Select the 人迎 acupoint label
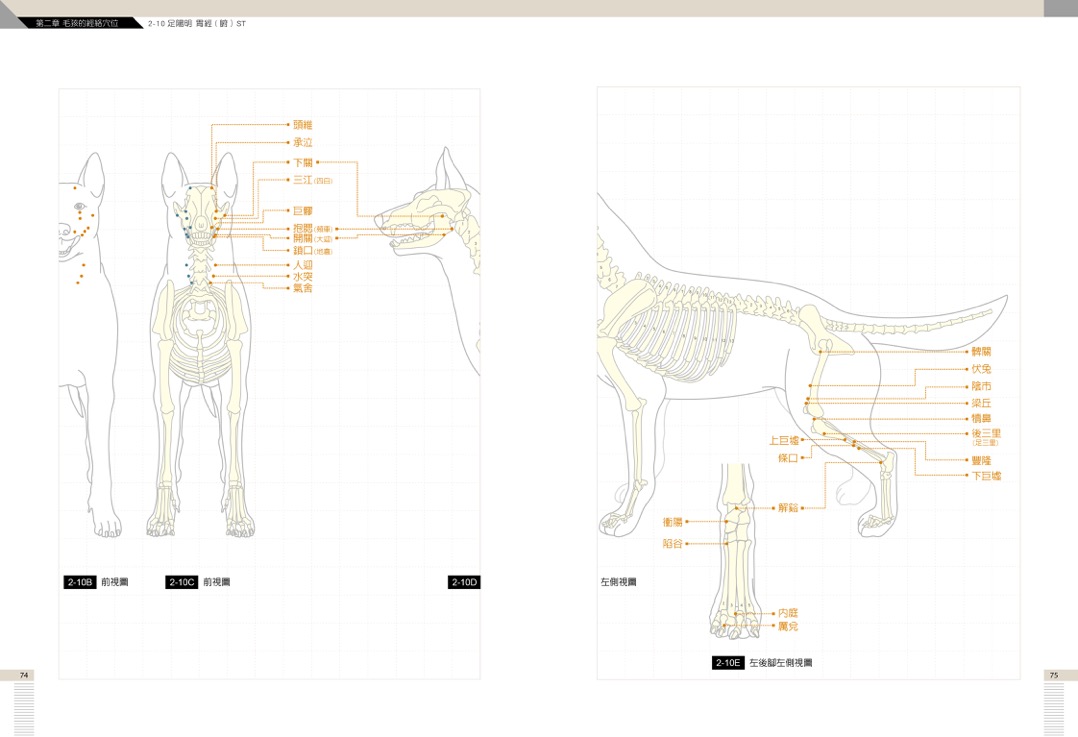This screenshot has width=1078, height=737. point(302,265)
